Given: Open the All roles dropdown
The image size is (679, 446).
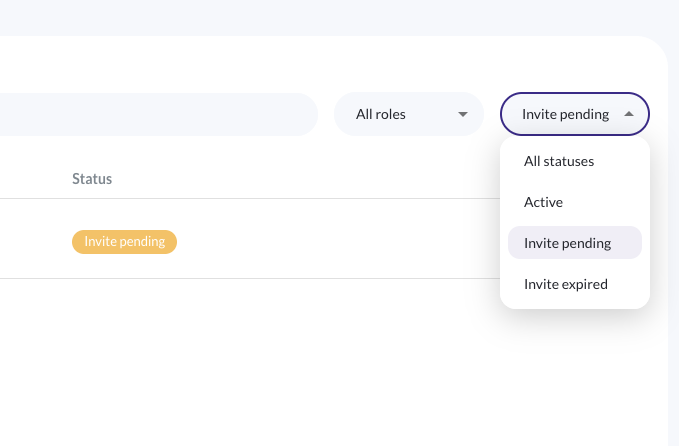Looking at the screenshot, I should coord(411,114).
